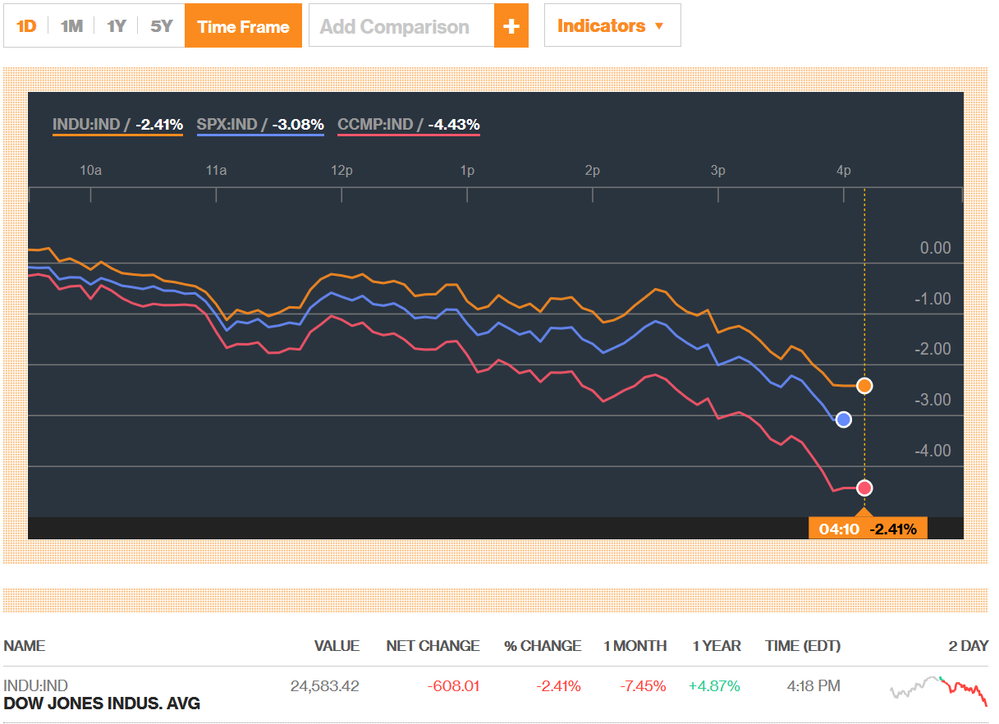Image resolution: width=999 pixels, height=724 pixels.
Task: Click the SPX:IND legend label
Action: (x=260, y=124)
